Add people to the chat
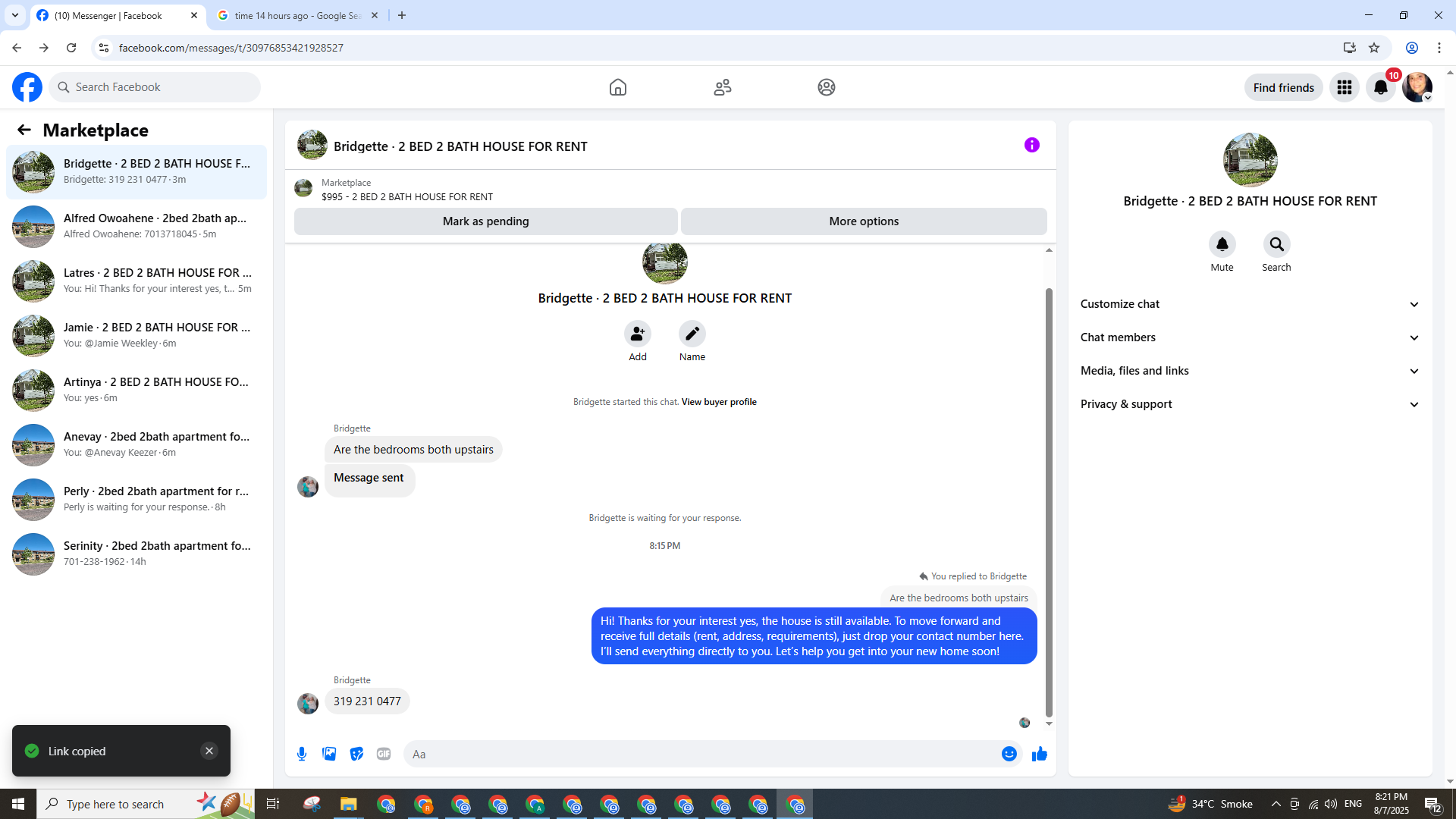The width and height of the screenshot is (1456, 819). (x=638, y=334)
